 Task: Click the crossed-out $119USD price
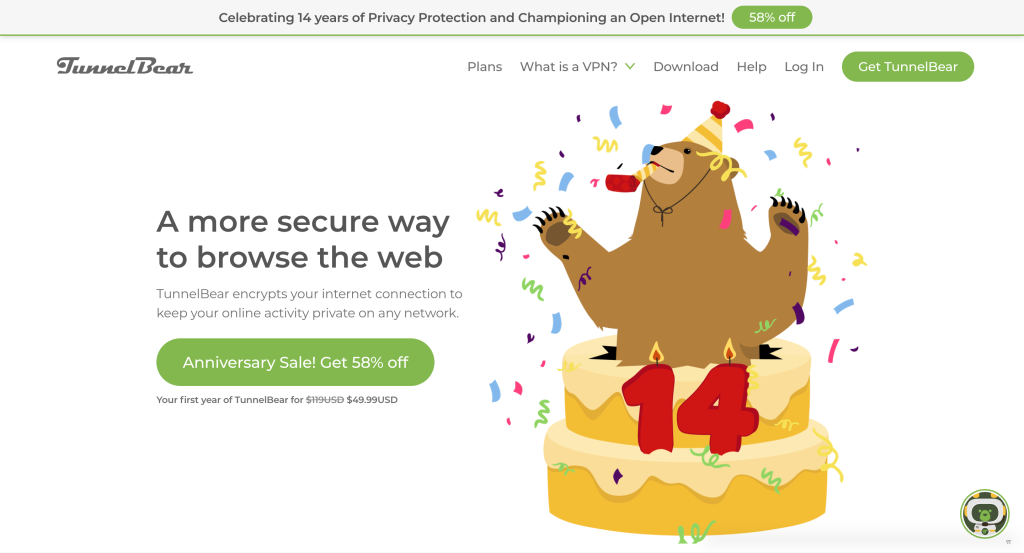(x=324, y=400)
